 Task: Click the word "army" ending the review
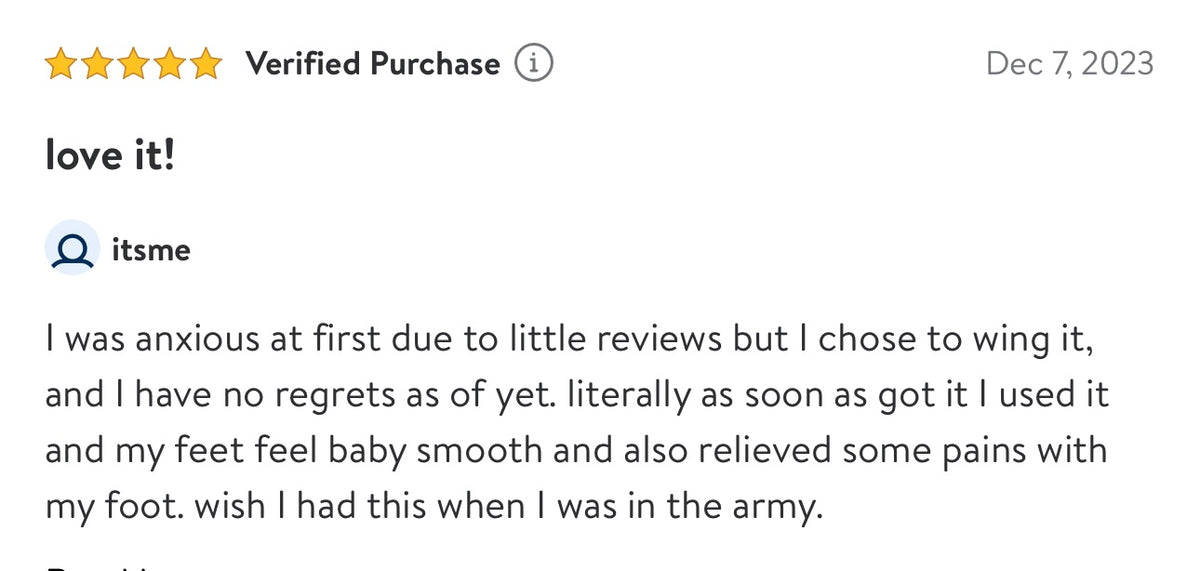pos(780,507)
